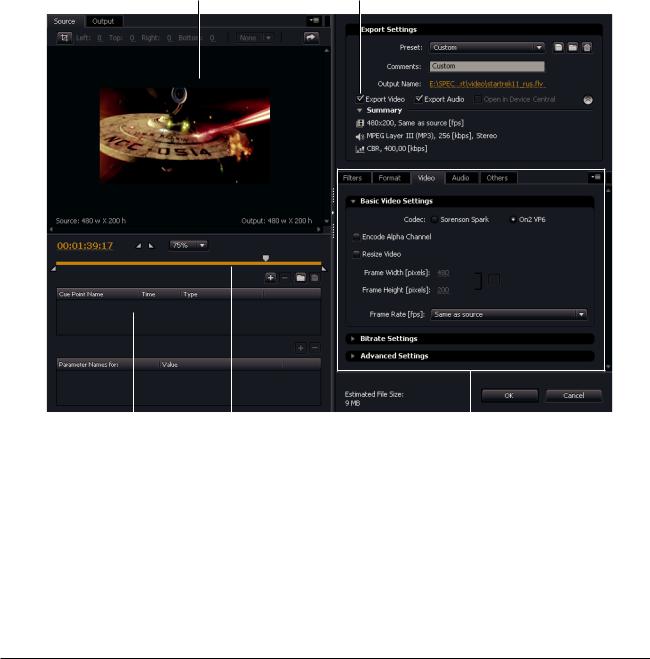The width and height of the screenshot is (650, 659).
Task: Click the Set In Point triangle icon
Action: click(x=138, y=245)
